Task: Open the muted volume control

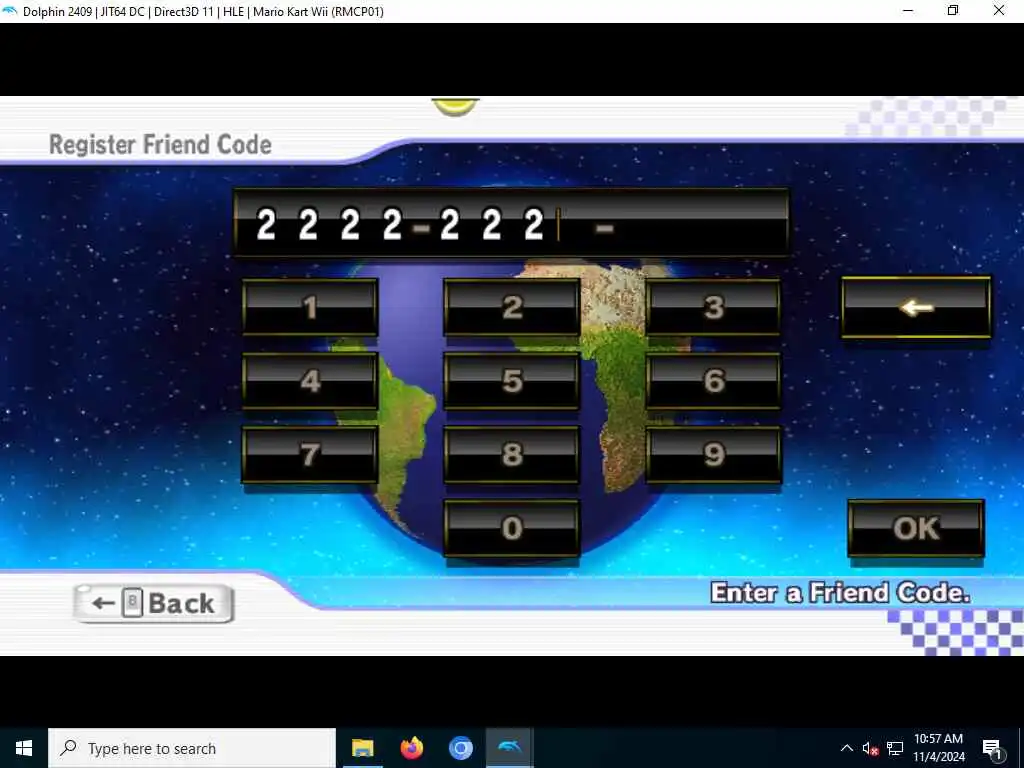Action: point(870,748)
